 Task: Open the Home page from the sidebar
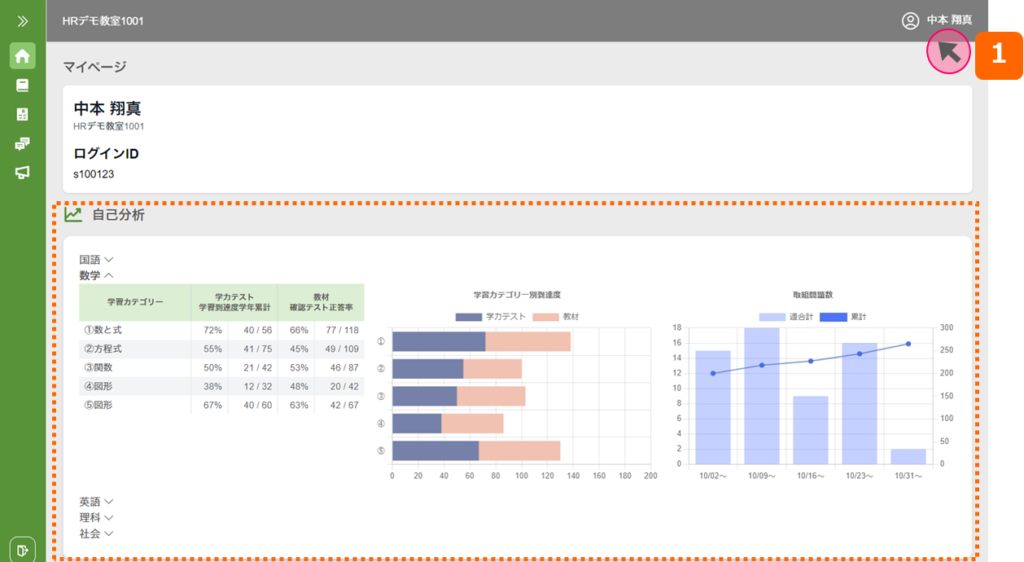point(22,56)
